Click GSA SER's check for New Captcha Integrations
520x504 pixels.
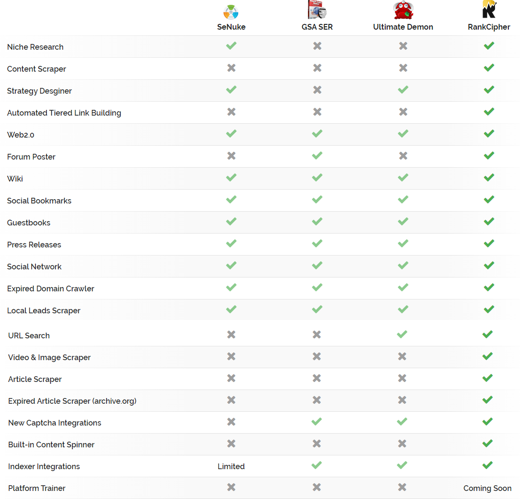317,422
